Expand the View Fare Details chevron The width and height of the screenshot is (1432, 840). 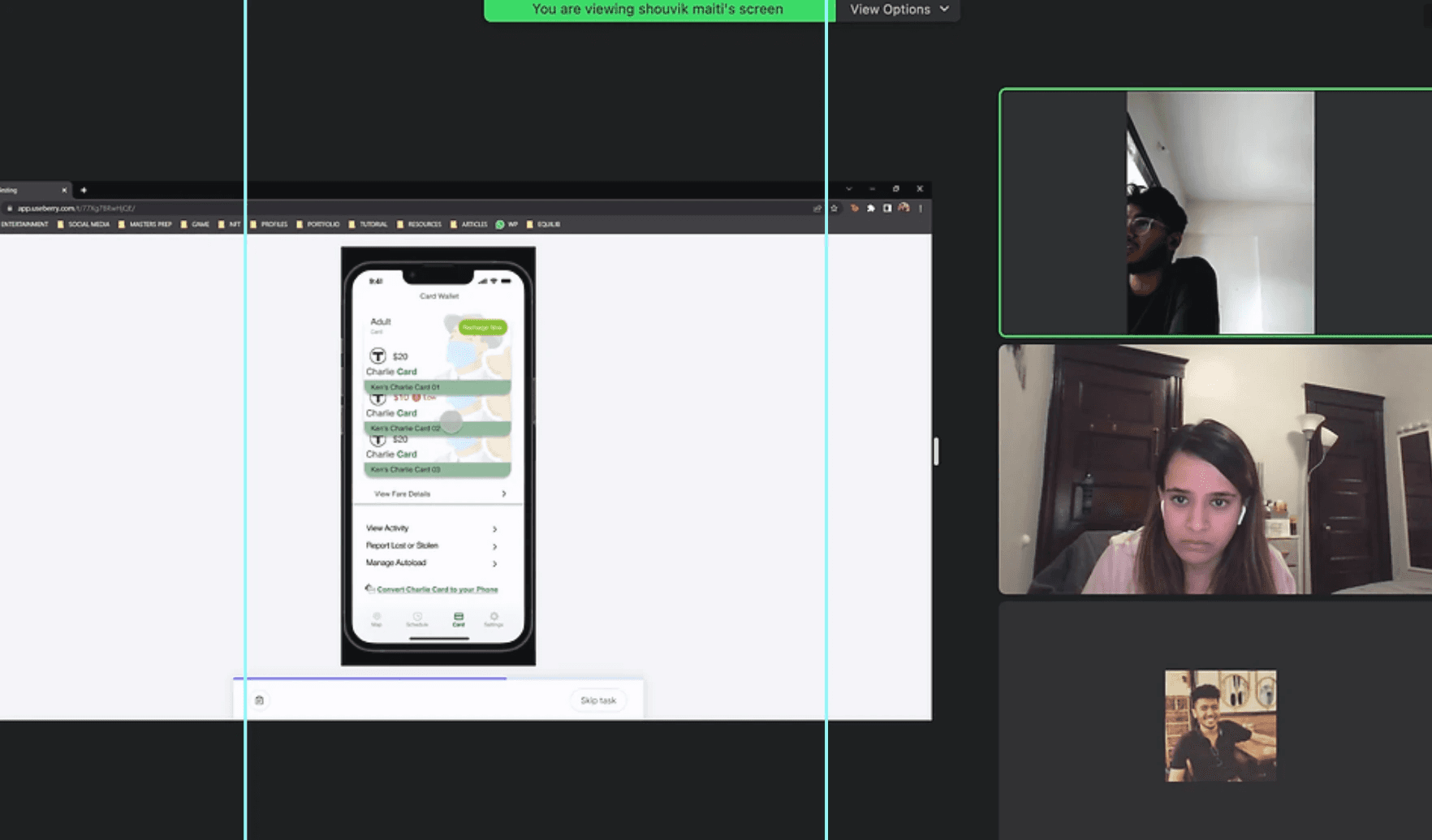coord(504,493)
